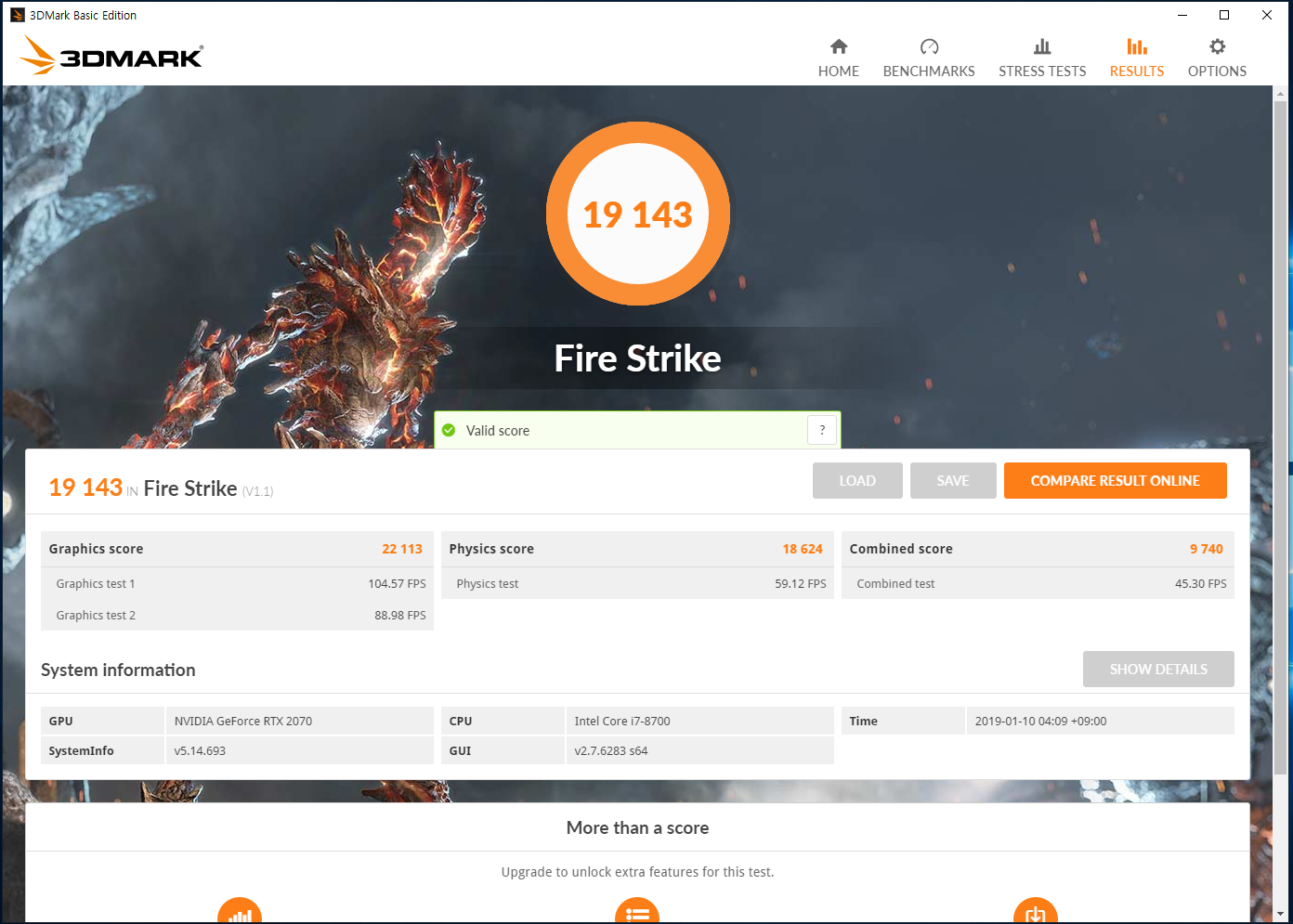Click Upgrade to unlock extra features text

[637, 872]
